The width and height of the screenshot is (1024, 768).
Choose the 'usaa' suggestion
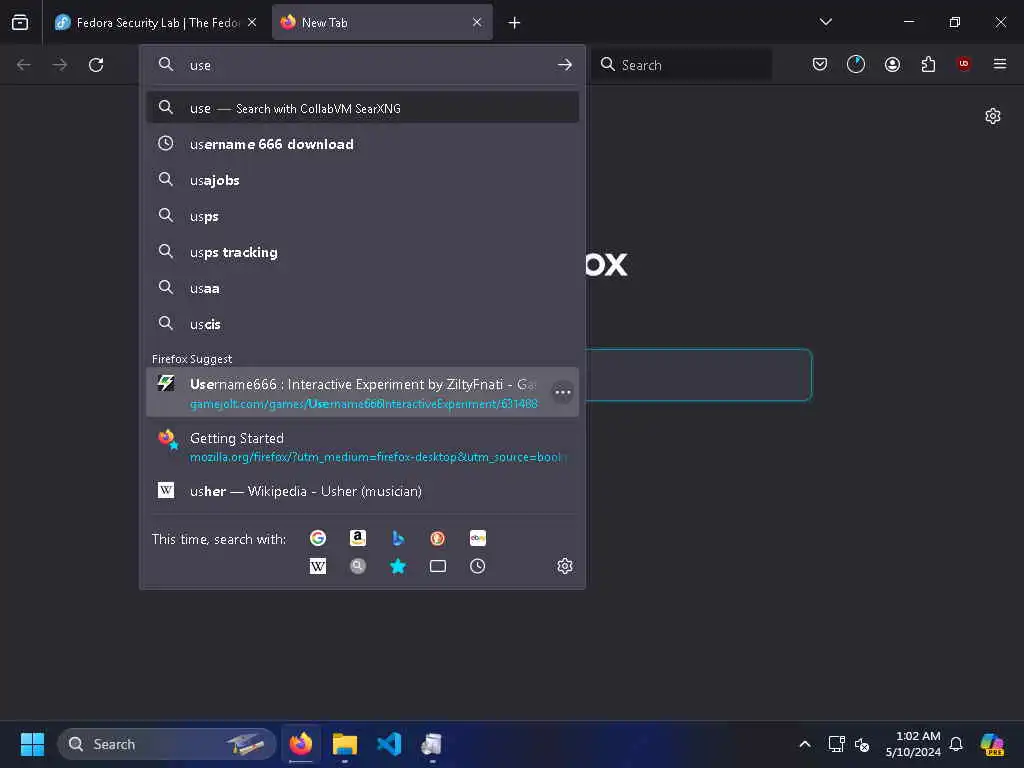coord(362,288)
